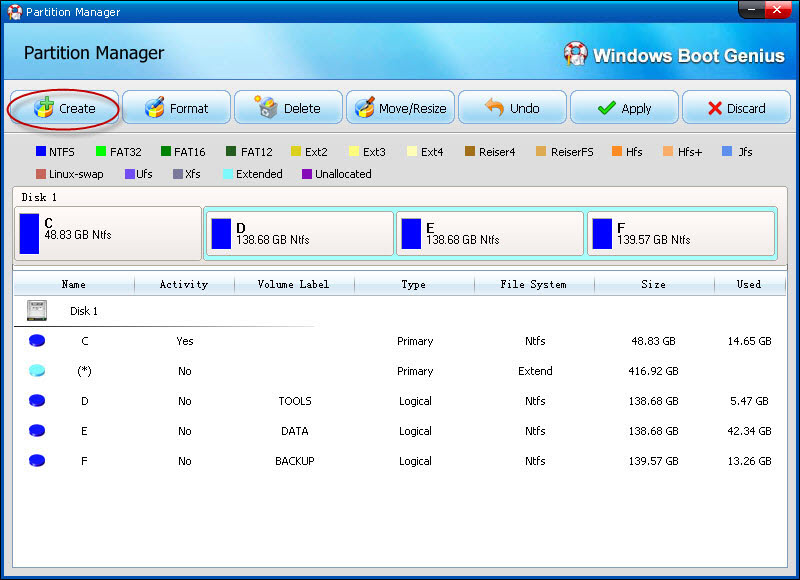The width and height of the screenshot is (800, 580).
Task: Select the Format toolbar button
Action: pyautogui.click(x=176, y=108)
